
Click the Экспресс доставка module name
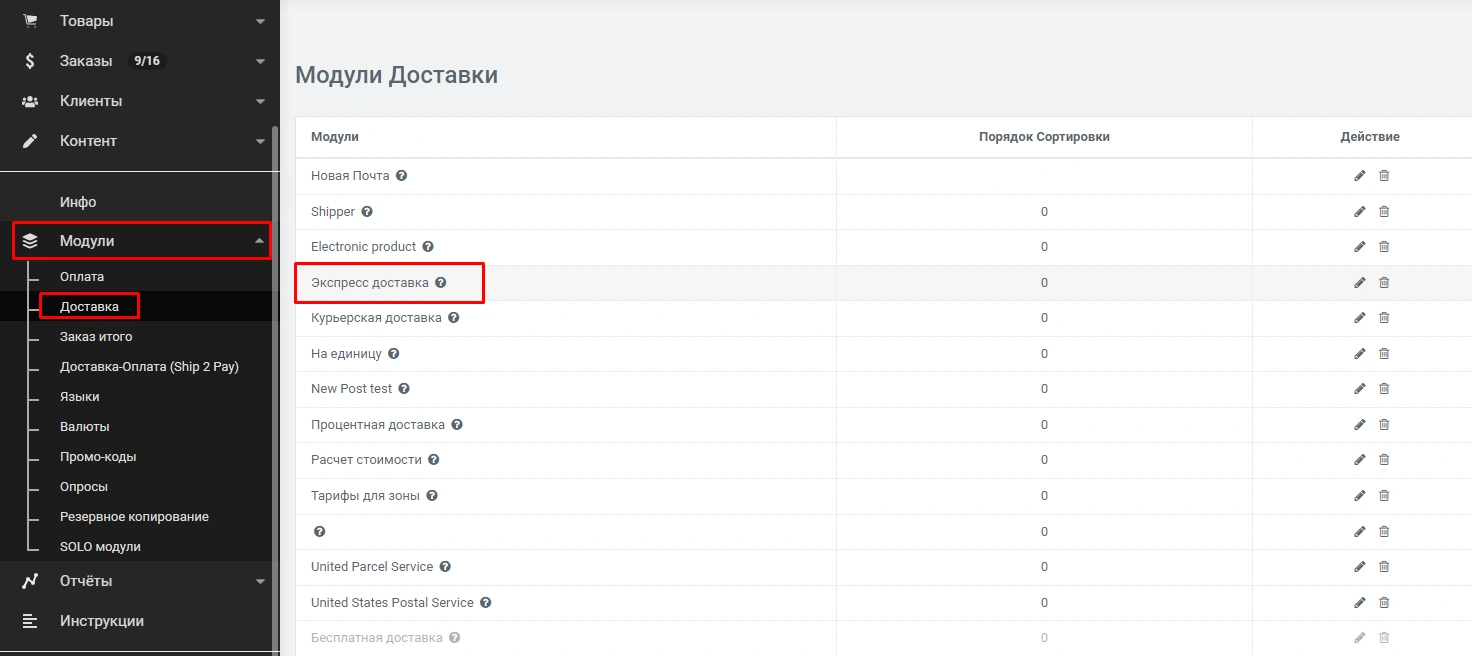[370, 283]
